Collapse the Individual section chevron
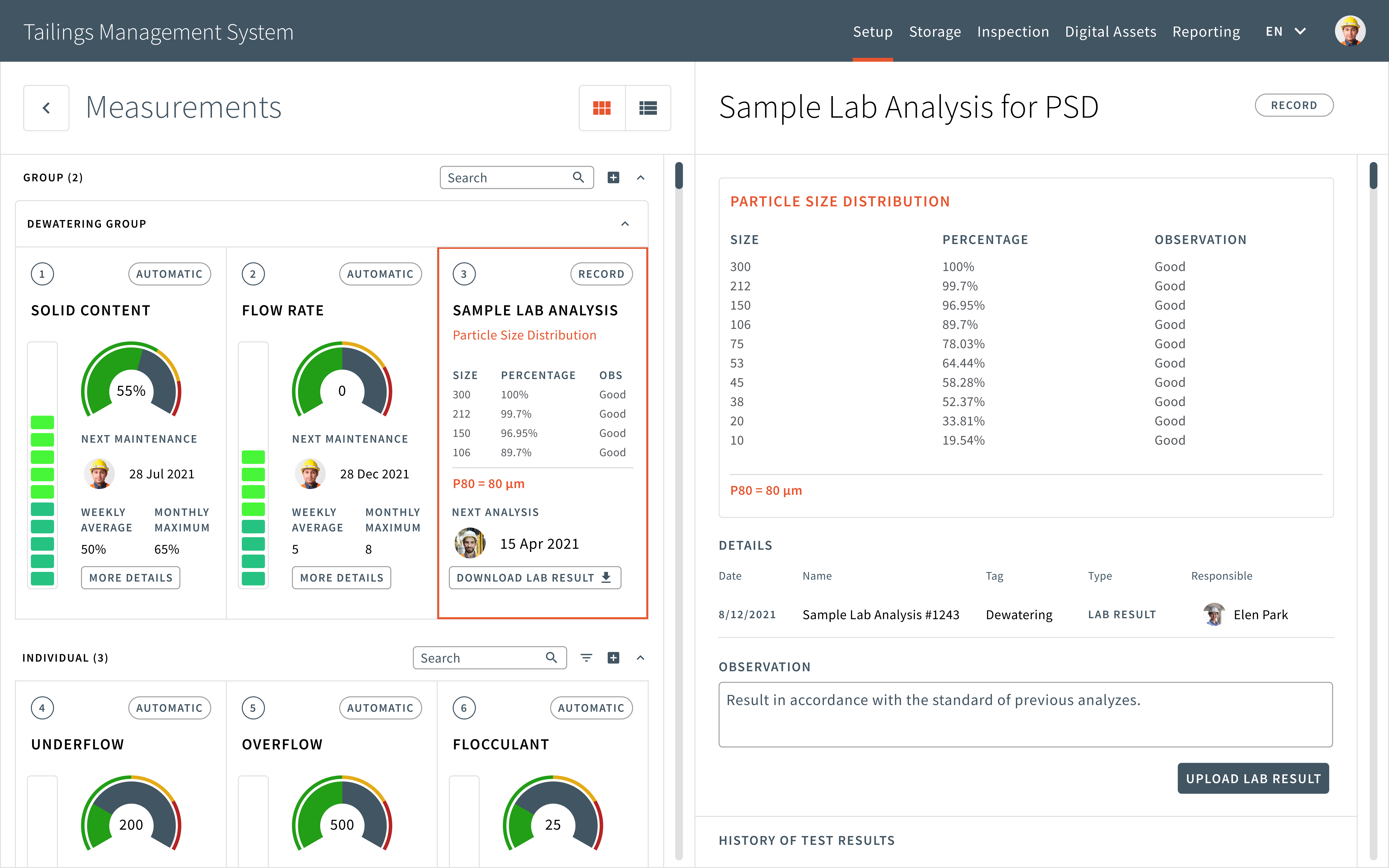The width and height of the screenshot is (1389, 868). (x=640, y=658)
